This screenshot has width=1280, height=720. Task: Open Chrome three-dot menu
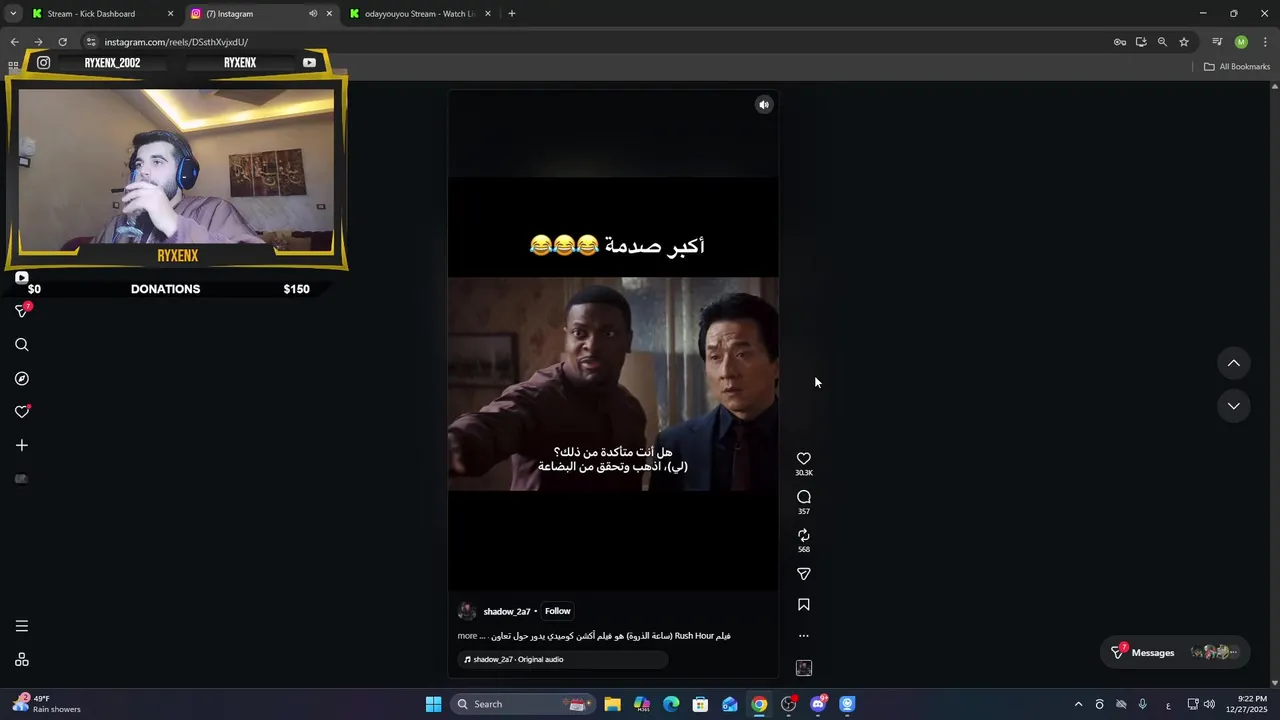(x=1265, y=42)
